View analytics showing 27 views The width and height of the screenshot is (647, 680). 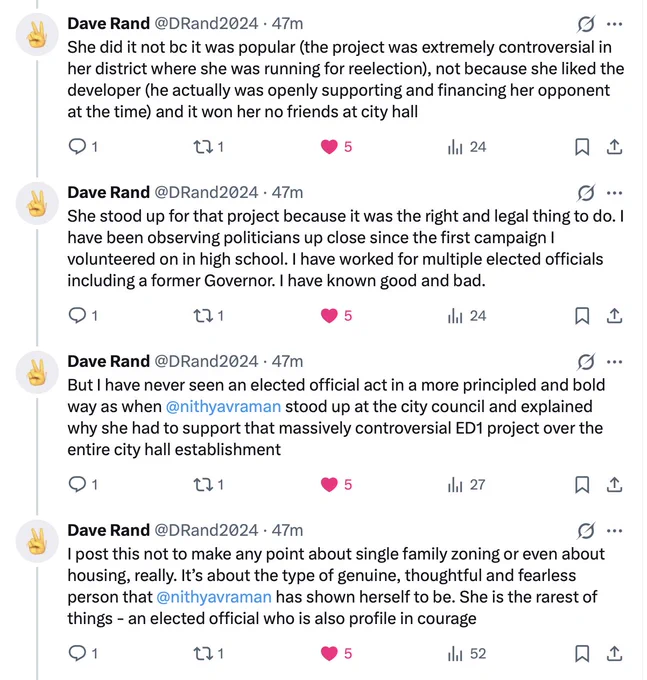pos(467,484)
